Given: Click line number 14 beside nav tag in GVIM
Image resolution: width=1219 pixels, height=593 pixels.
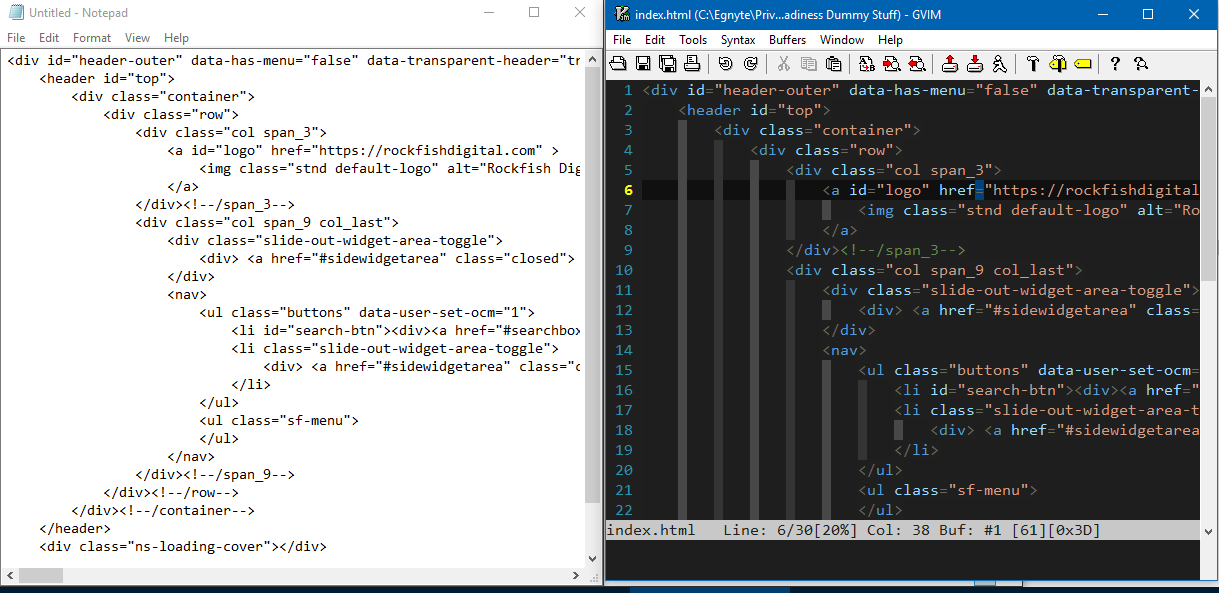Looking at the screenshot, I should coord(624,350).
